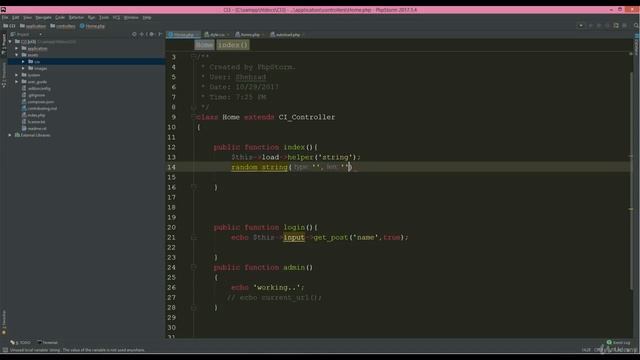Select the user_guide folder in tree
Screen dimensions: 640x360
point(34,82)
